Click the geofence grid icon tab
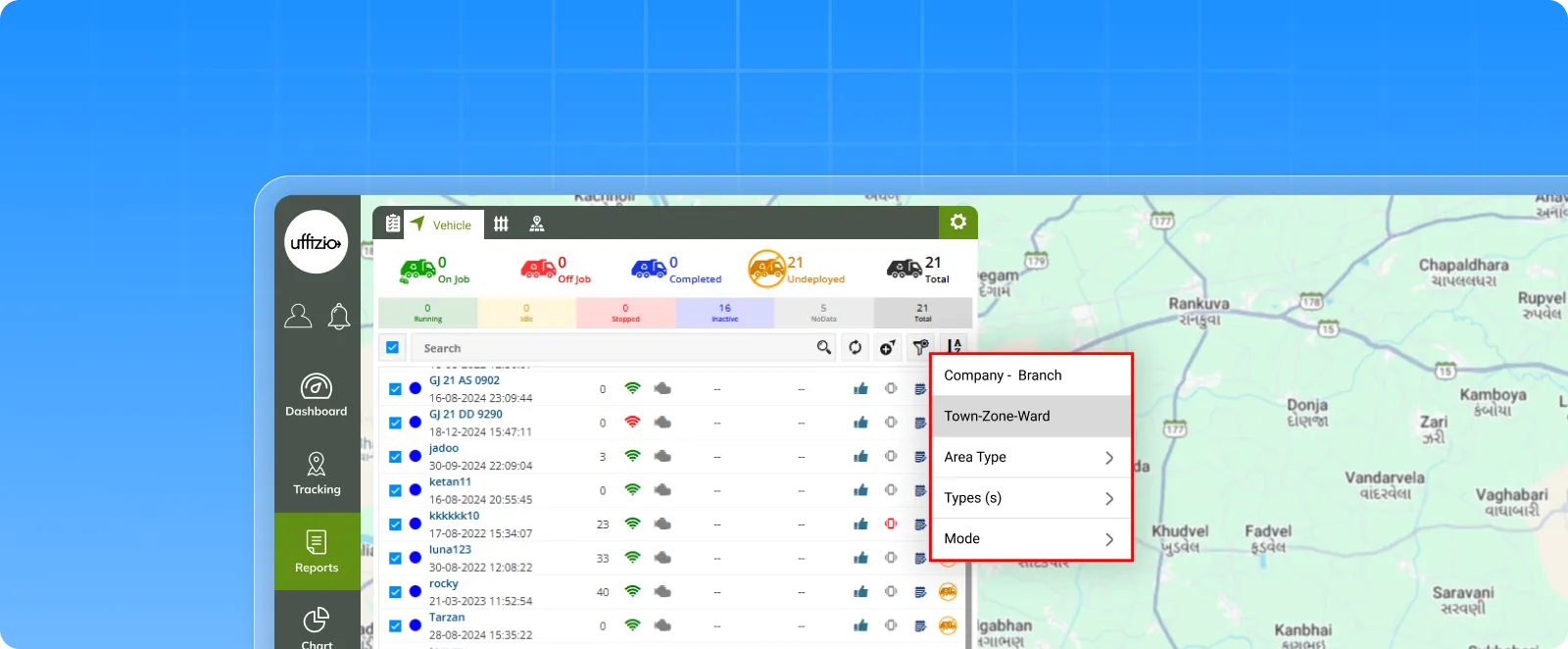 pos(501,225)
